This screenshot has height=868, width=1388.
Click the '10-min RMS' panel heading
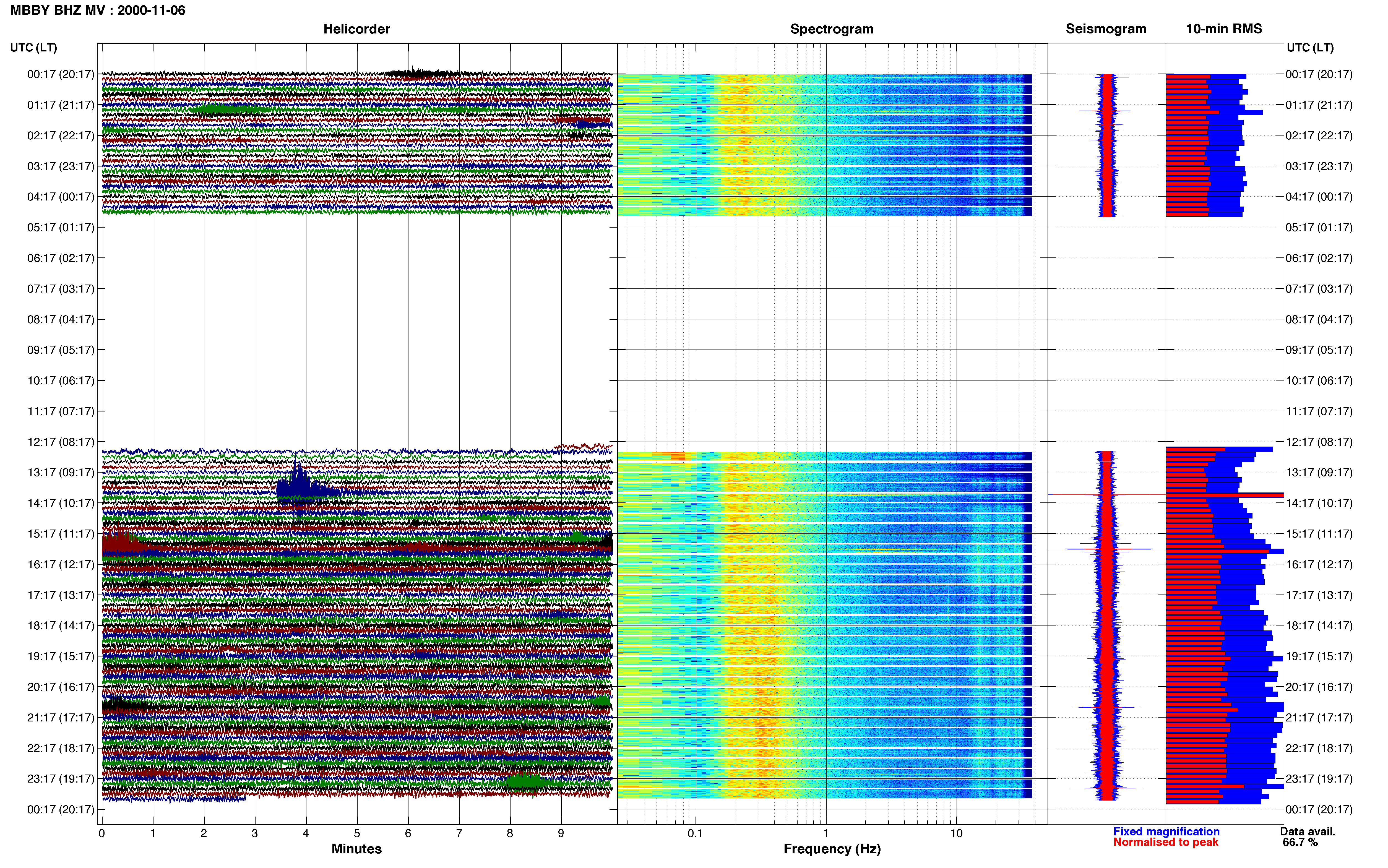(1224, 29)
